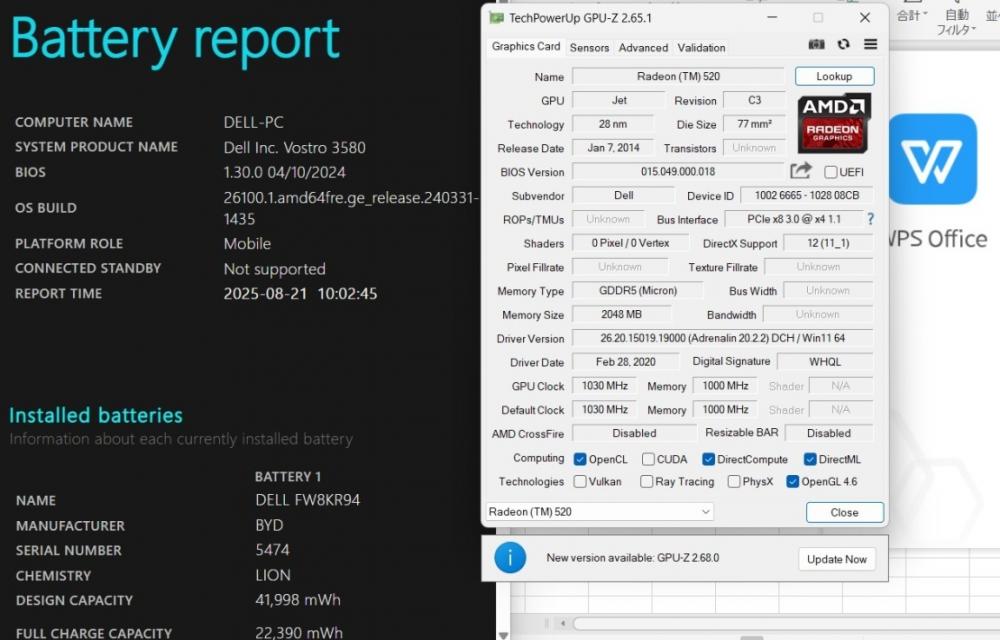Click the Die Size field 77 mm²
Image resolution: width=1000 pixels, height=640 pixels.
[754, 124]
